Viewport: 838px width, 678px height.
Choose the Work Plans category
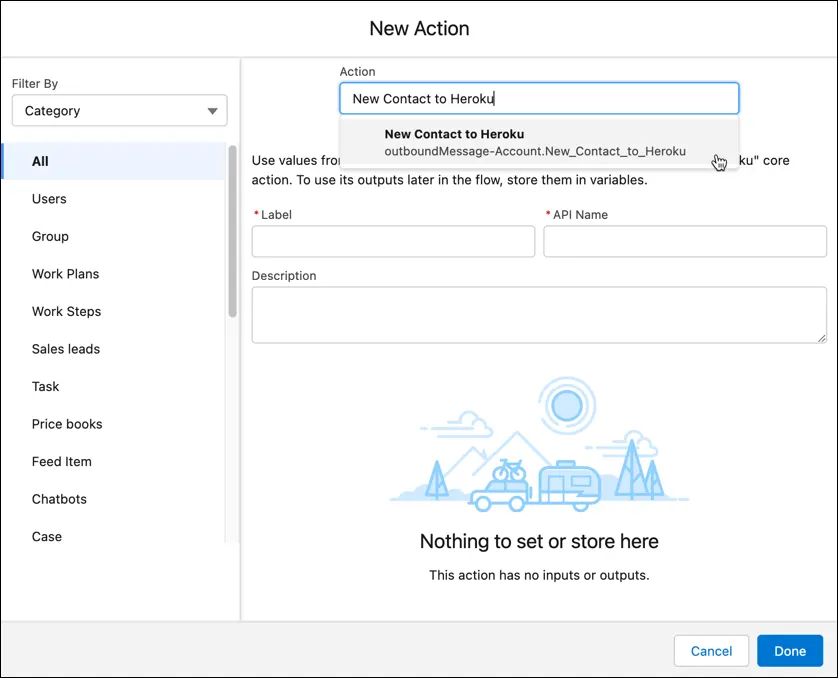(x=114, y=274)
